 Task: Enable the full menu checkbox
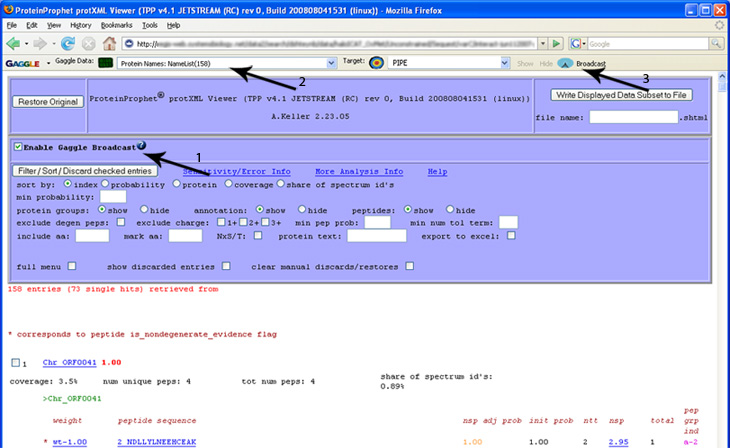point(72,266)
